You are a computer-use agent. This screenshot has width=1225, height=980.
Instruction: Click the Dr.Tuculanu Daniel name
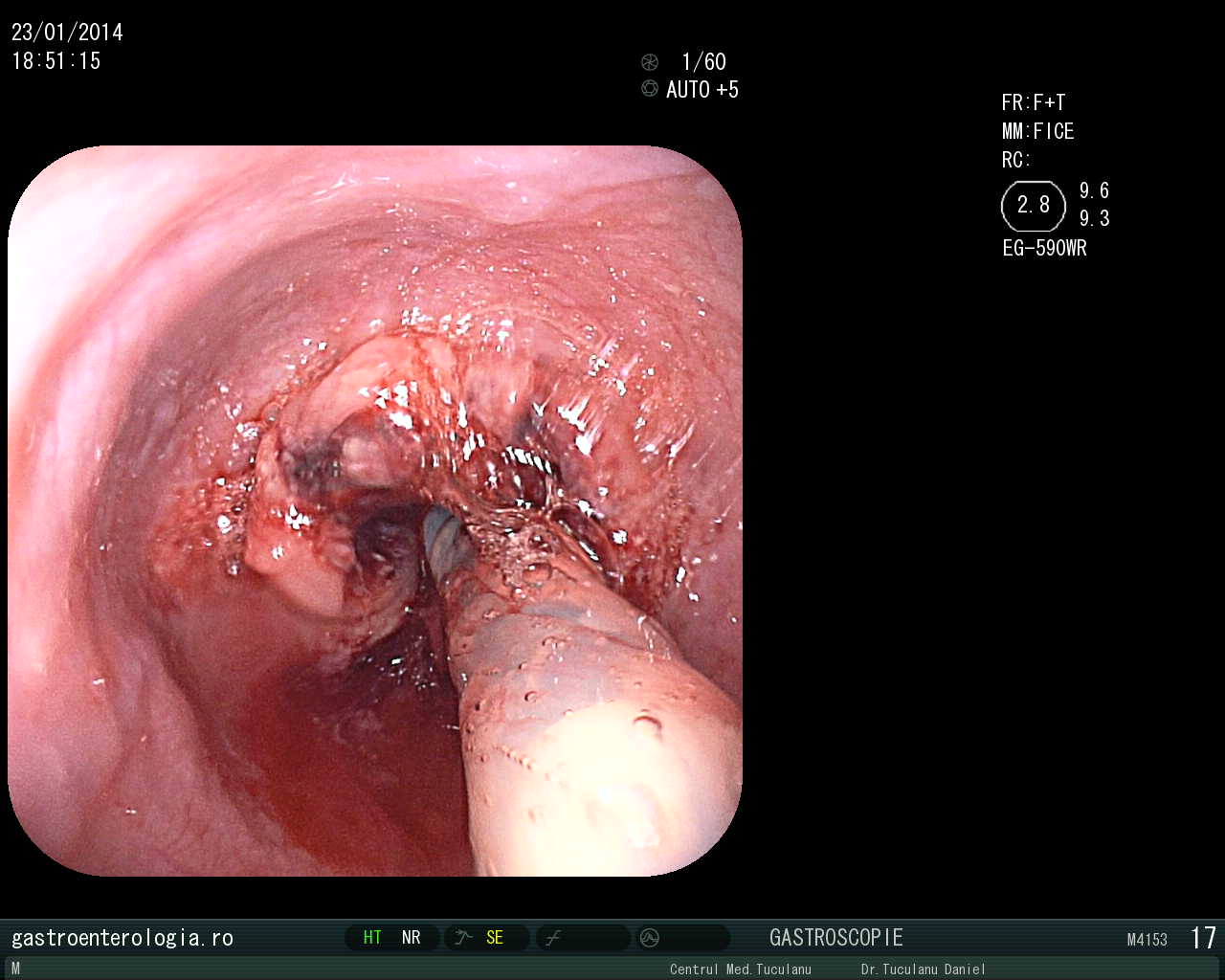(924, 969)
